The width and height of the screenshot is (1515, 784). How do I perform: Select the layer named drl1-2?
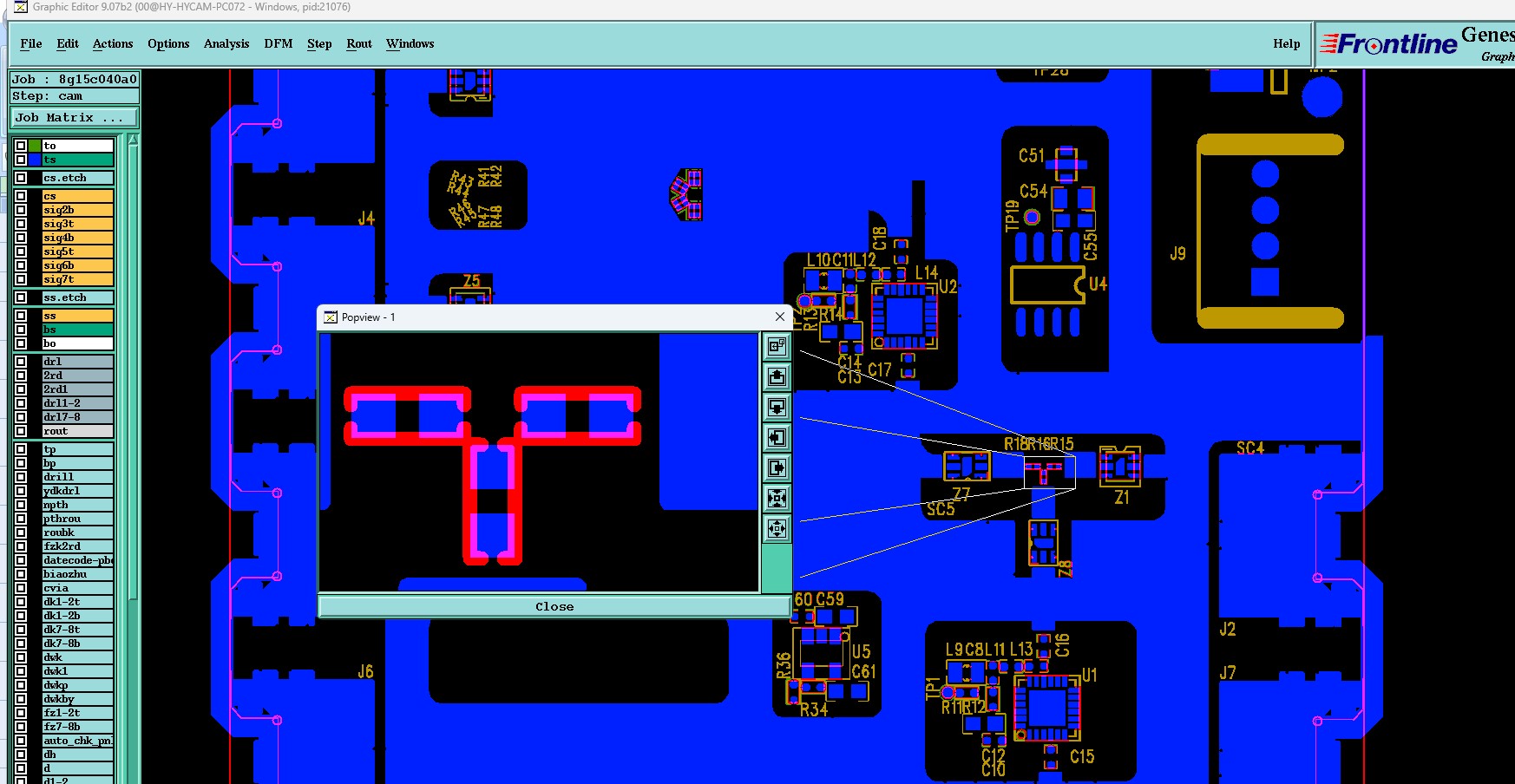tap(78, 403)
